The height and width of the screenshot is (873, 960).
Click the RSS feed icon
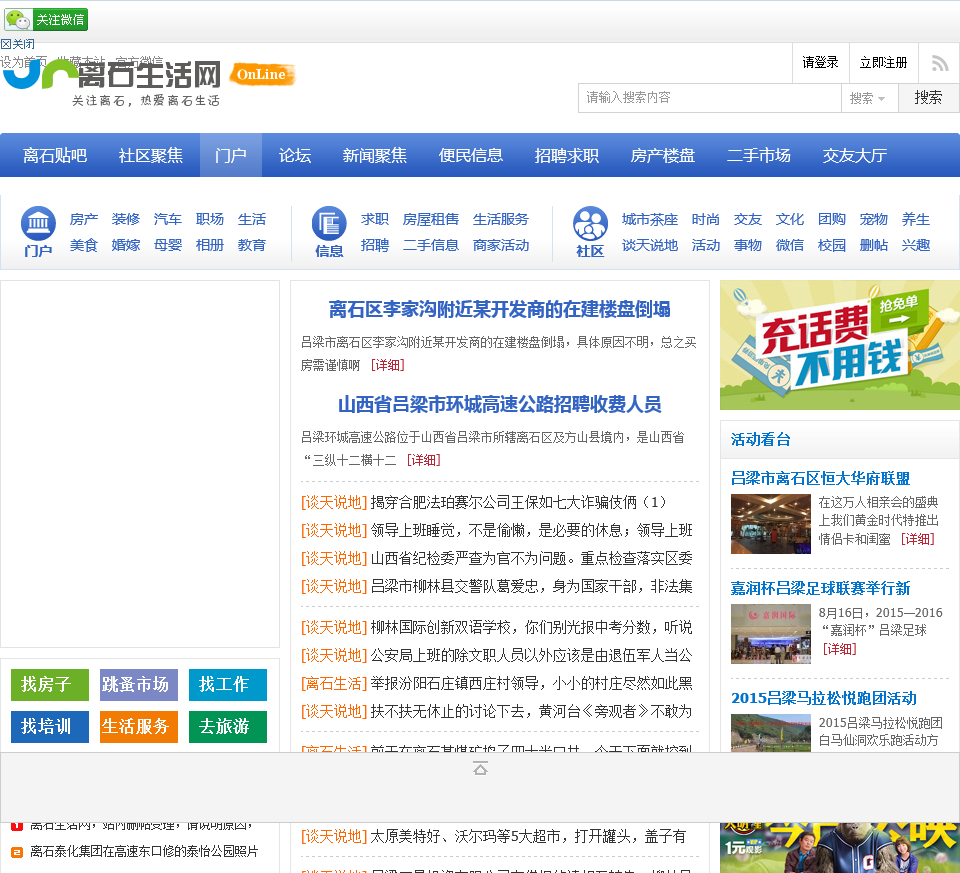coord(939,63)
